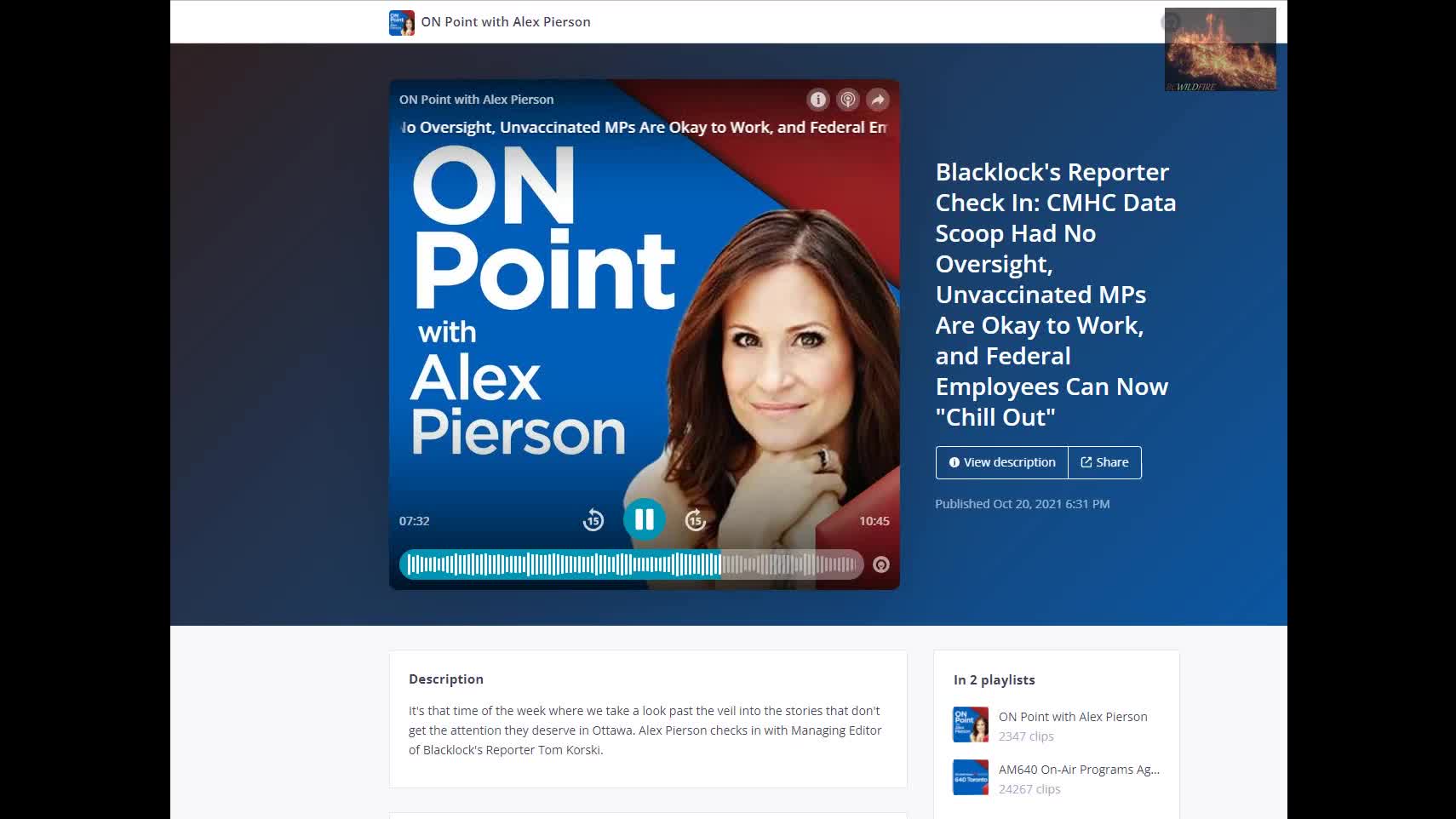Click the Description heading

[x=446, y=679]
